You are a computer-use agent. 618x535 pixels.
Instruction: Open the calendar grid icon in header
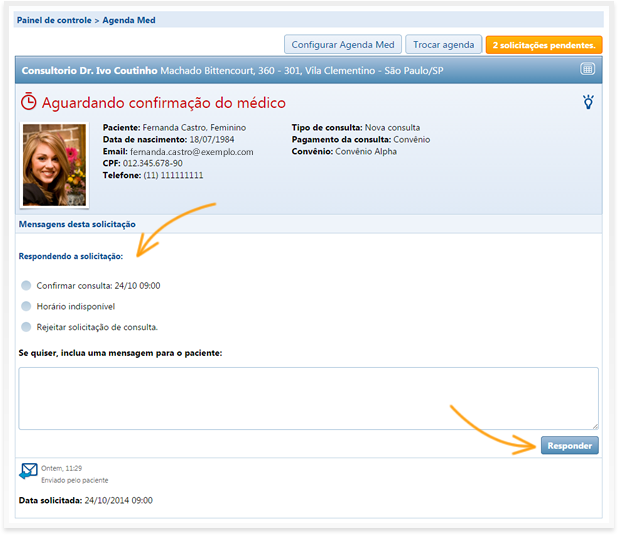(x=587, y=69)
